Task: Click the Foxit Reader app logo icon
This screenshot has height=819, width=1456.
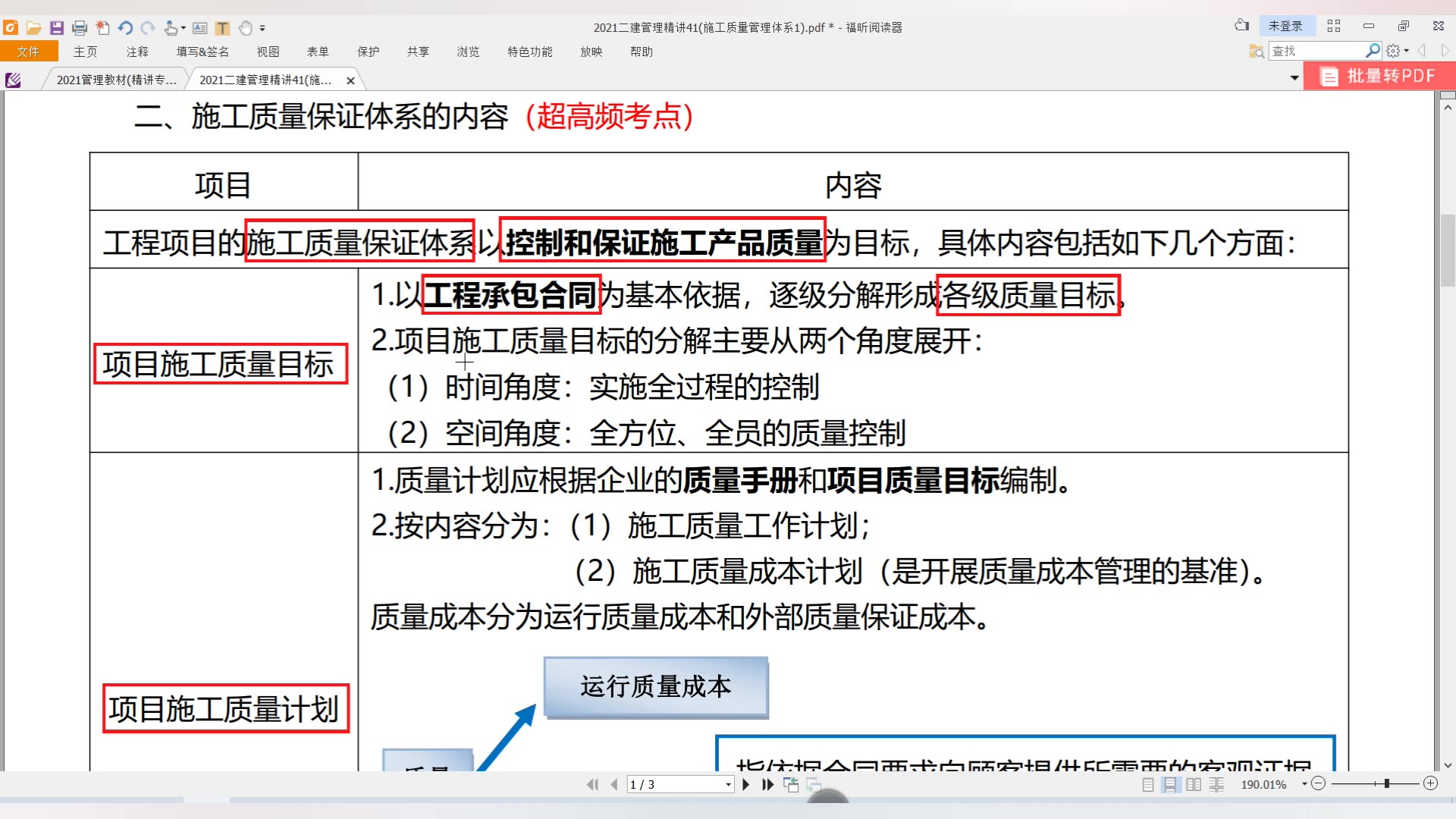Action: click(11, 28)
